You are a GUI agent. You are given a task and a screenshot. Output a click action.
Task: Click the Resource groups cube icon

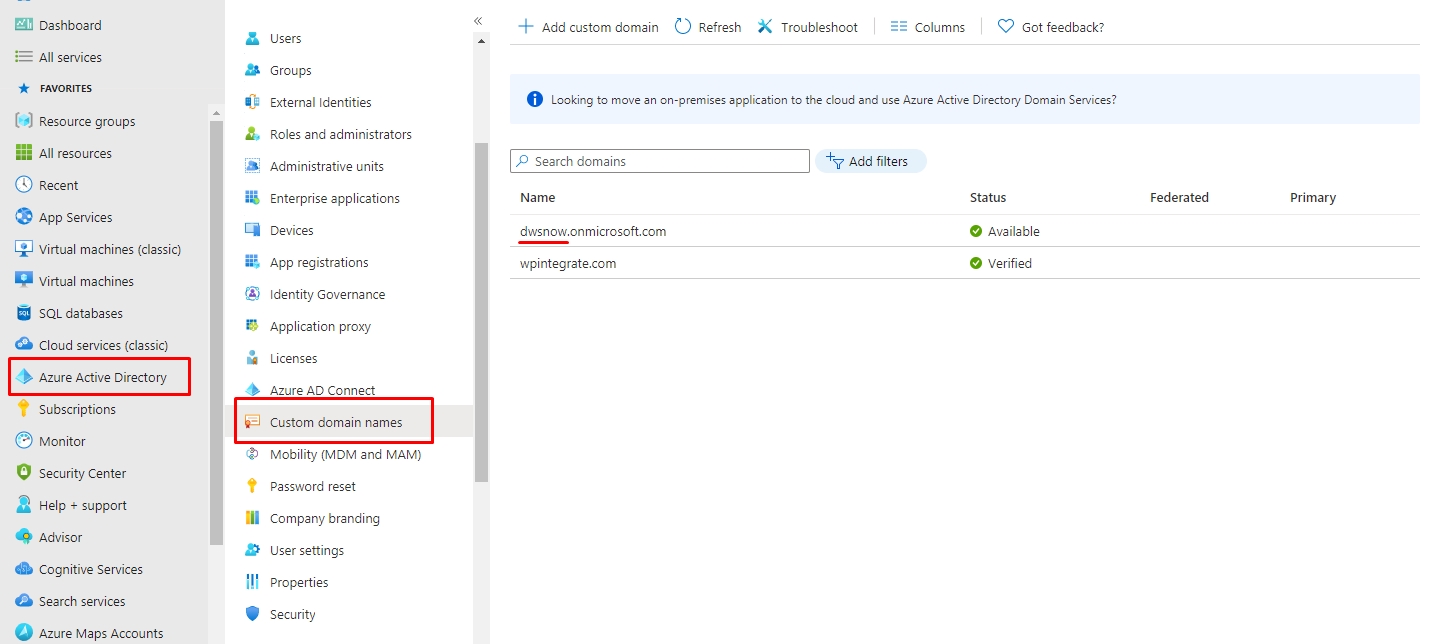pos(24,121)
